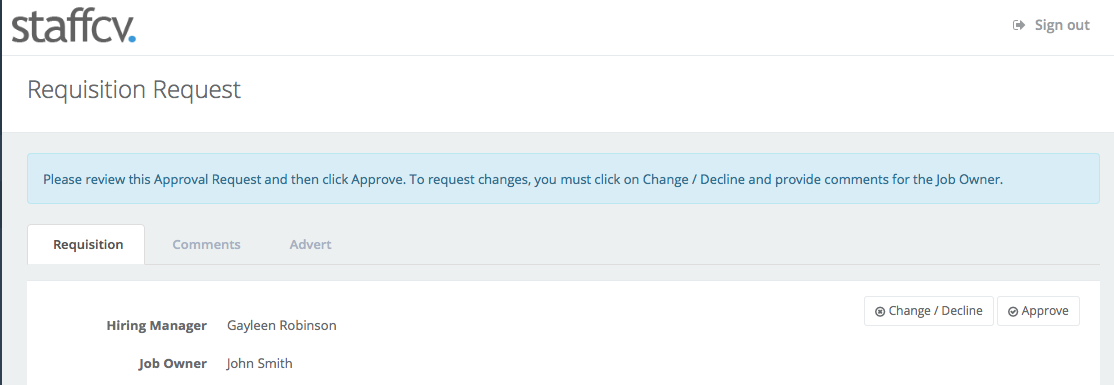
Task: Click the cross icon on Change / Decline
Action: coord(880,312)
